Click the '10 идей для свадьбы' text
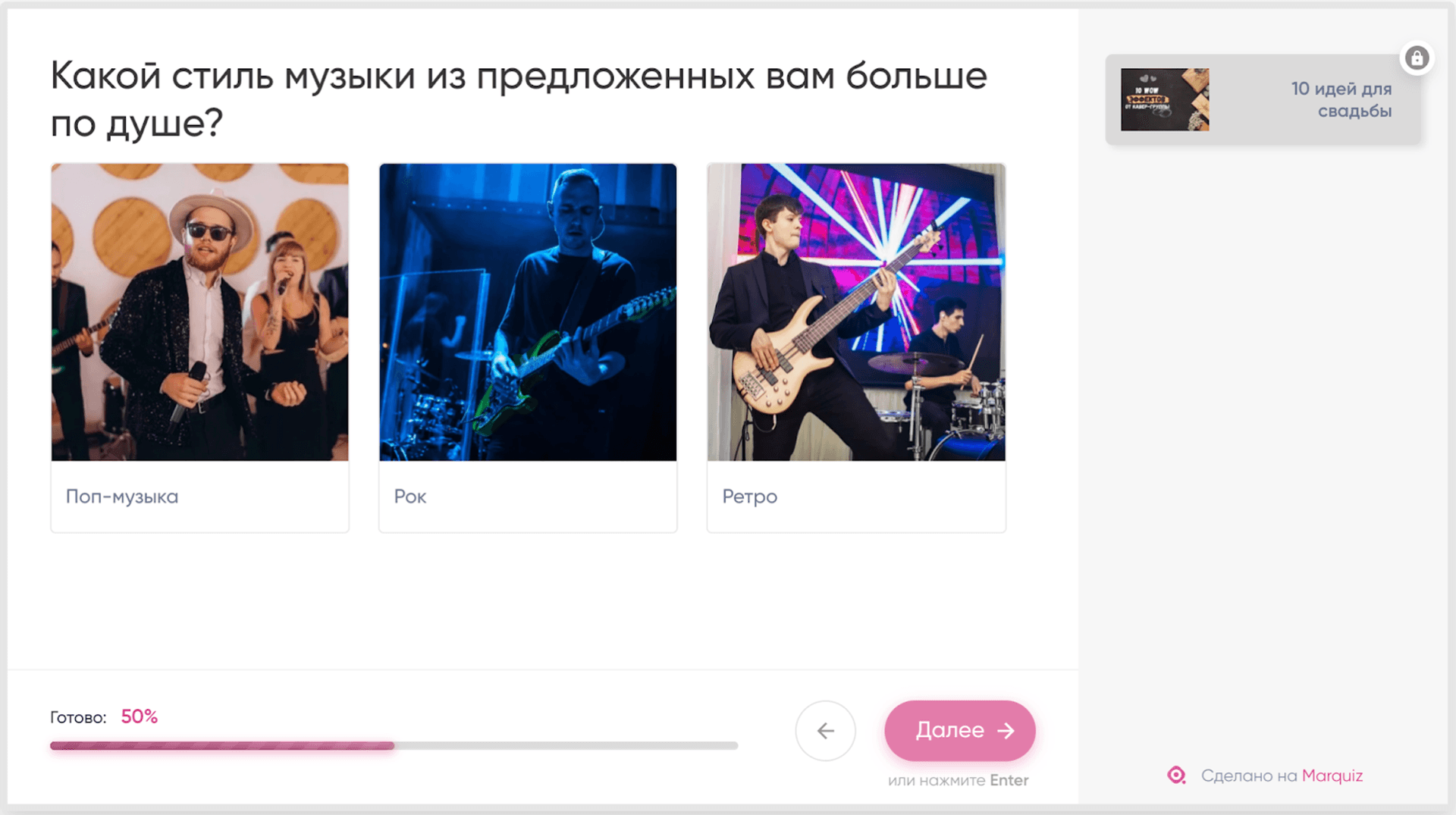 (x=1341, y=99)
